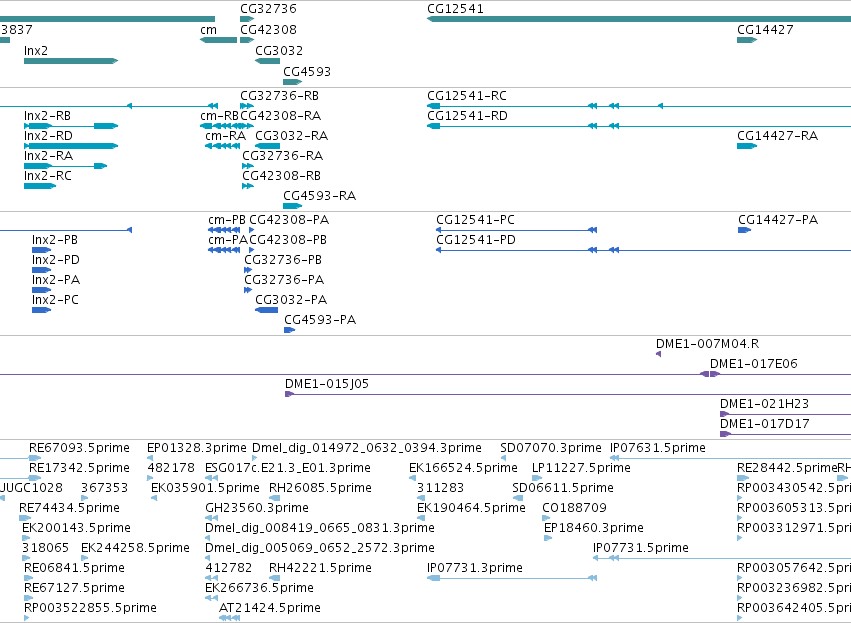Click IP07631.5prime EST label

click(x=658, y=448)
